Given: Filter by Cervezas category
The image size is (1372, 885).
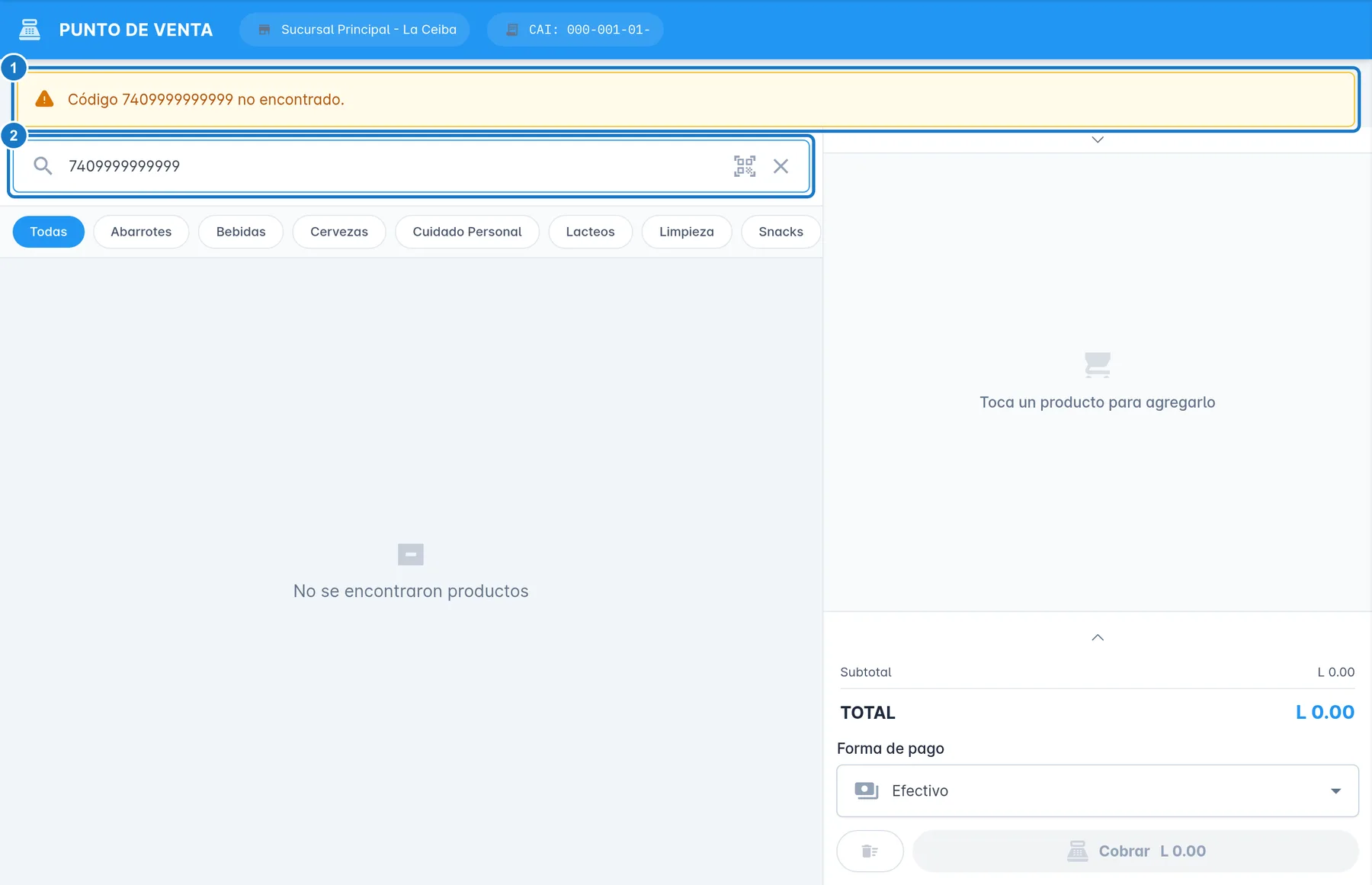Looking at the screenshot, I should (x=339, y=232).
